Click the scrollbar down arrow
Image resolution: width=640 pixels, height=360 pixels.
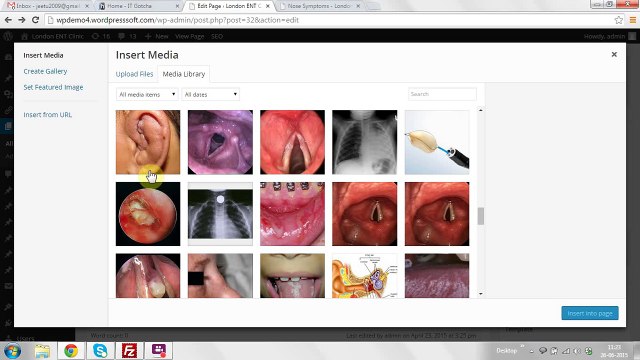(x=481, y=294)
